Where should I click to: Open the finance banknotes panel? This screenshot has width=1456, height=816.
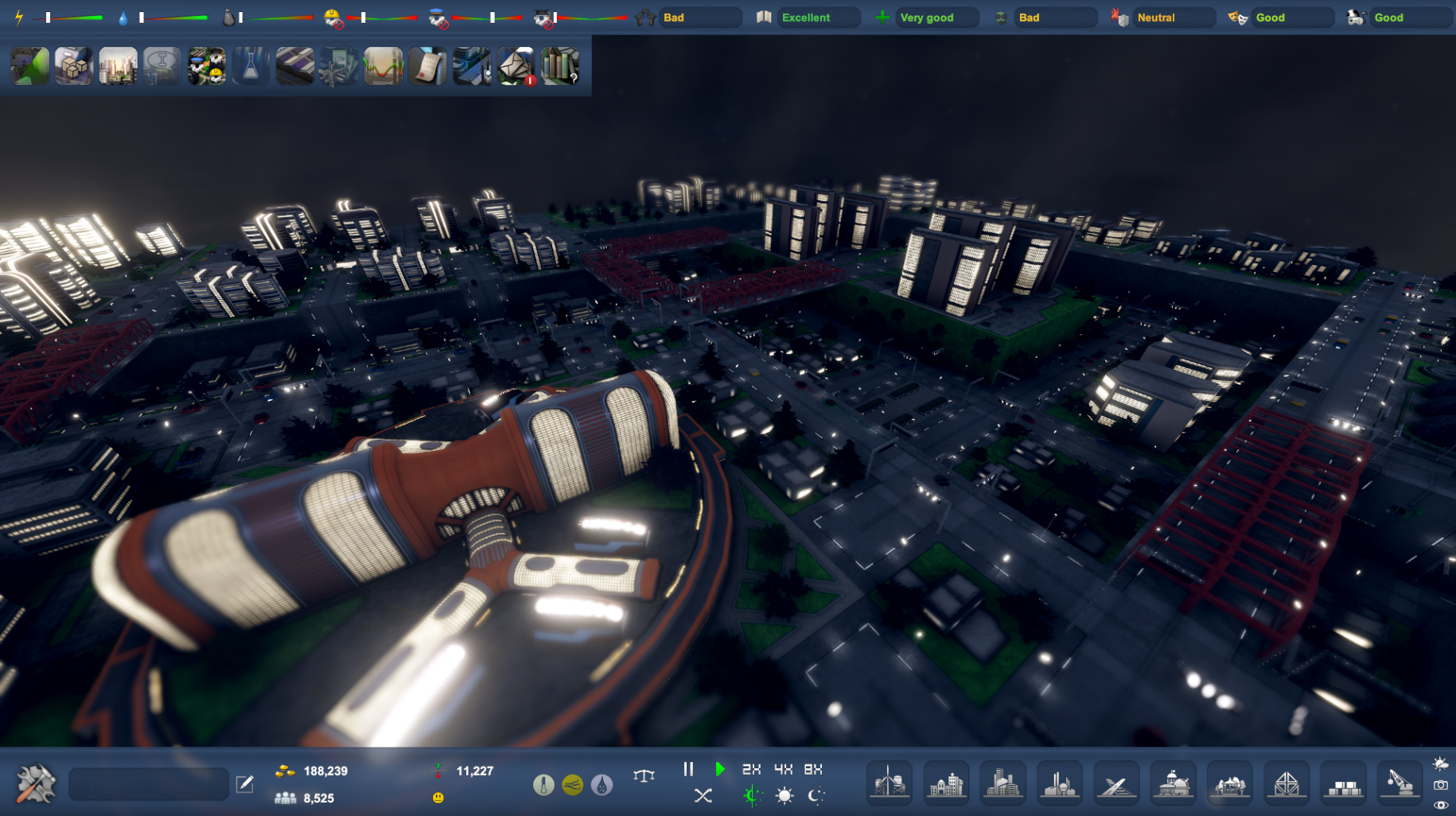[x=339, y=65]
